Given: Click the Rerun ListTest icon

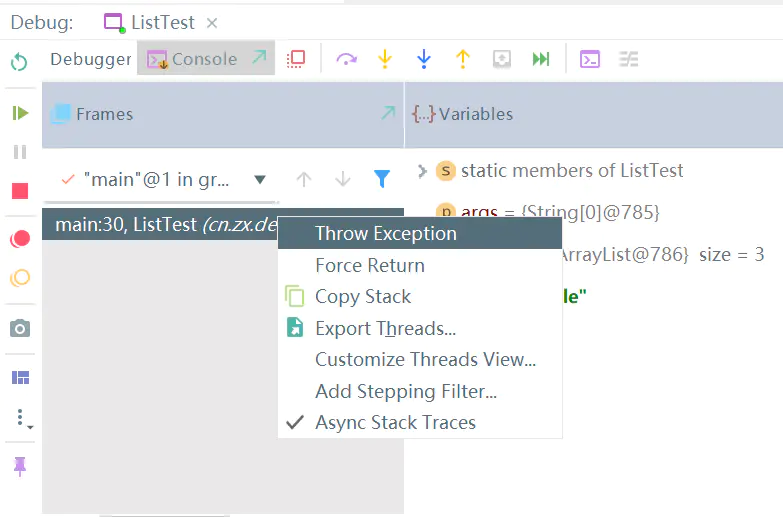Looking at the screenshot, I should click(x=19, y=62).
